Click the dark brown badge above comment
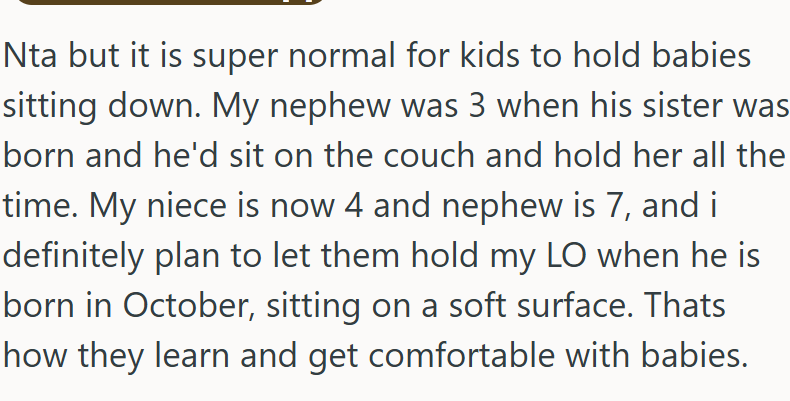This screenshot has height=401, width=790. 171,2
